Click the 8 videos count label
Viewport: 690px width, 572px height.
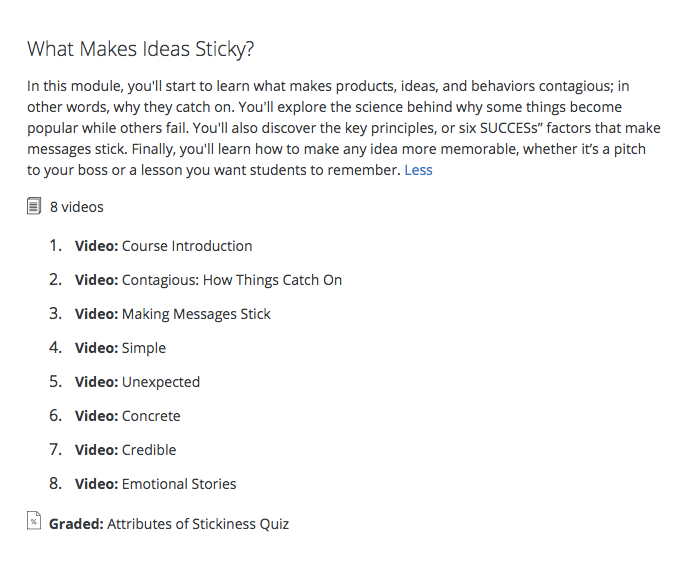(x=77, y=207)
